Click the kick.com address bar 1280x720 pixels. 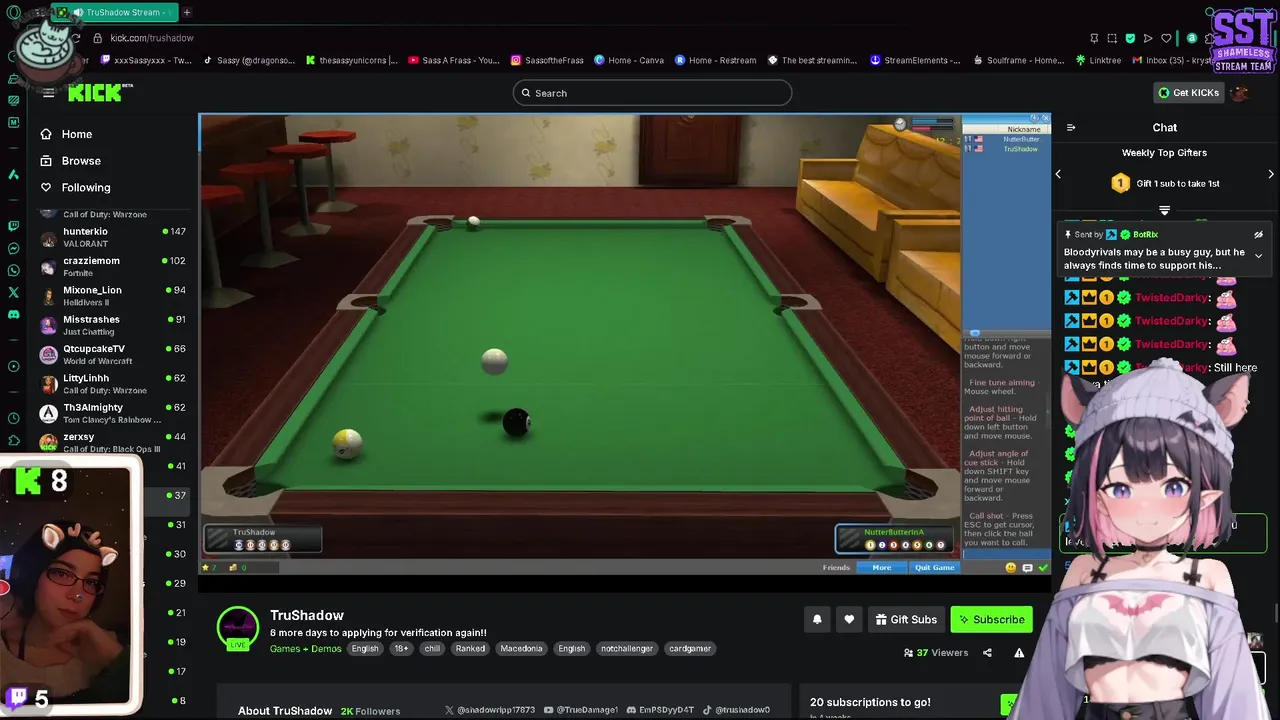151,38
